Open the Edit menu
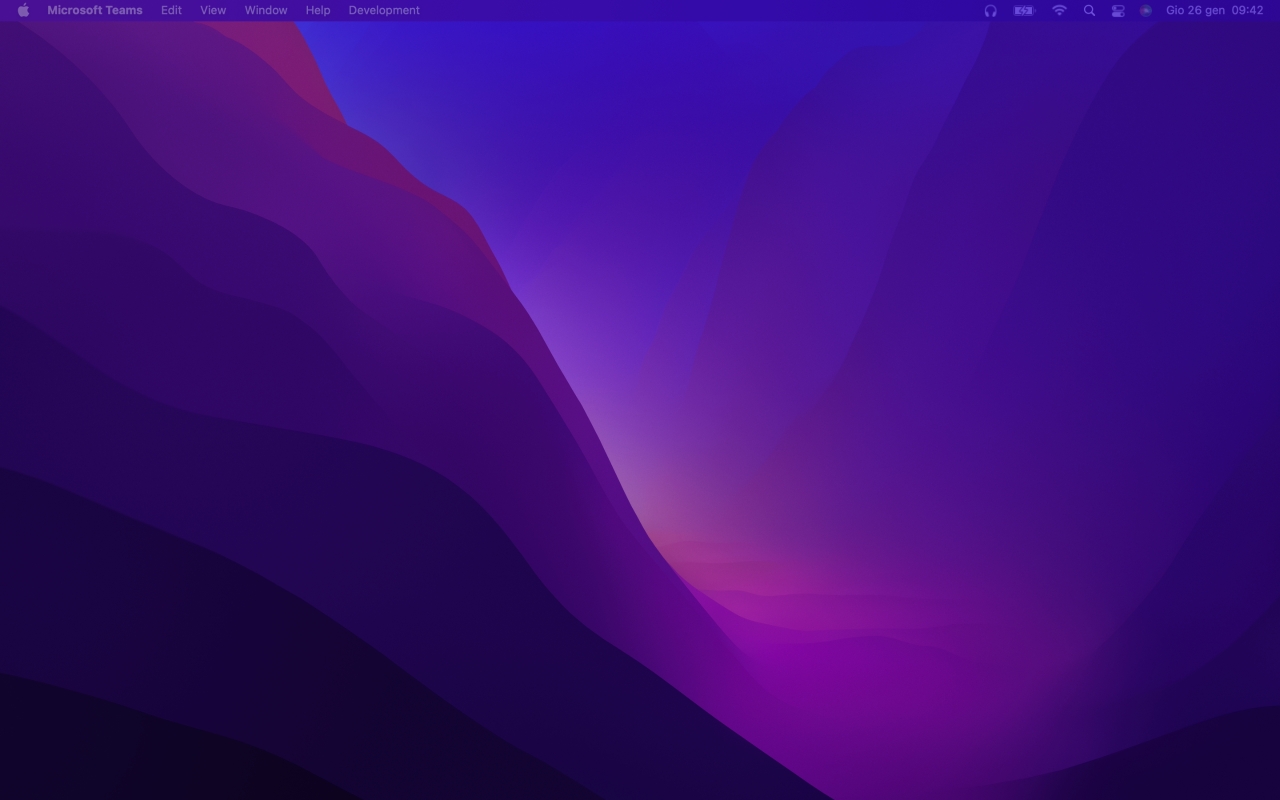The height and width of the screenshot is (800, 1280). (171, 10)
